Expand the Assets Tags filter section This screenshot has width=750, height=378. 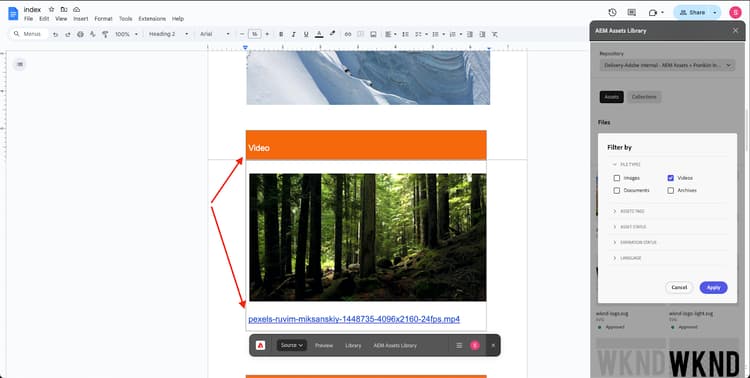tap(629, 211)
